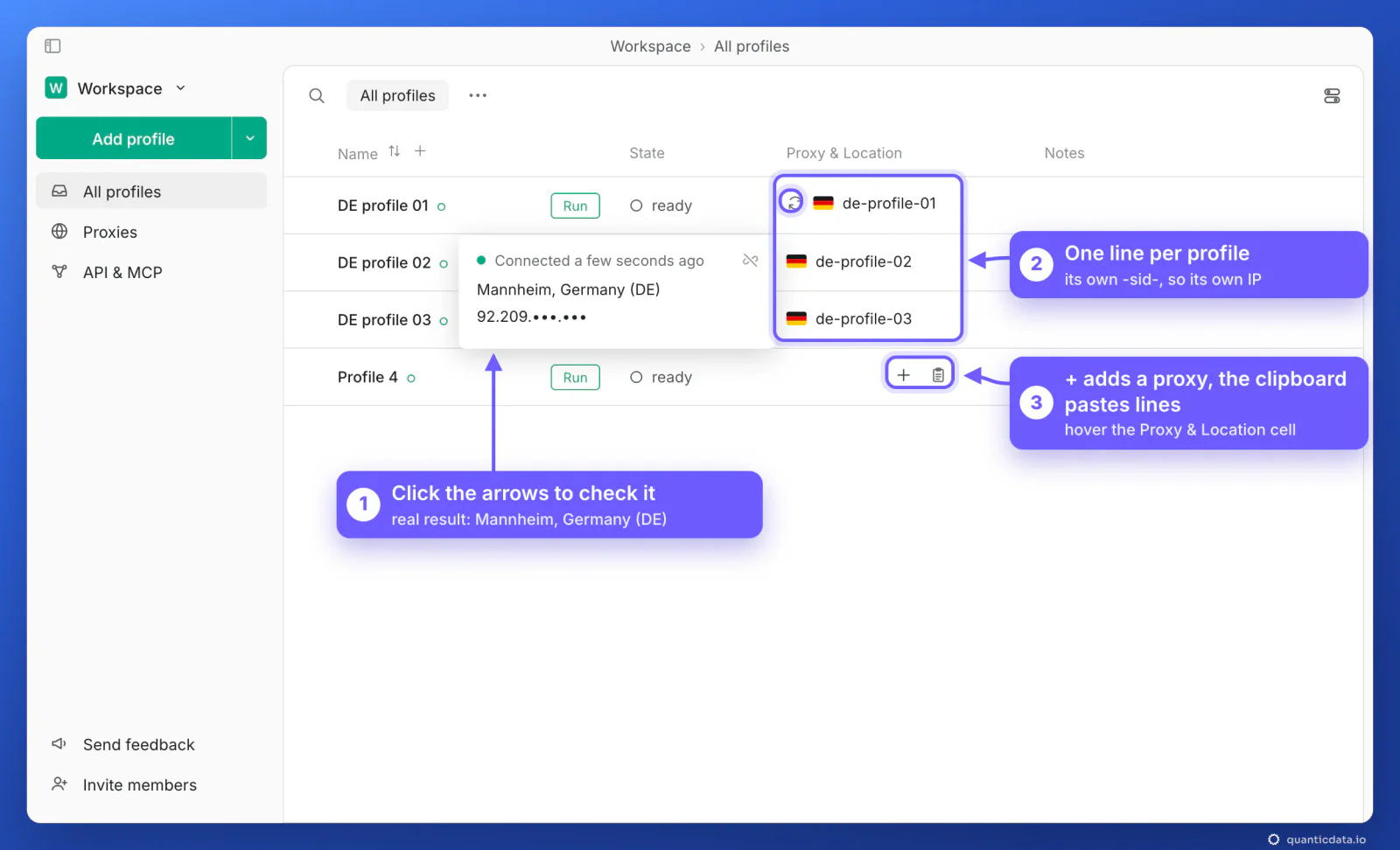Click the masked IP 92.209 address
This screenshot has height=850, width=1400.
pos(531,317)
